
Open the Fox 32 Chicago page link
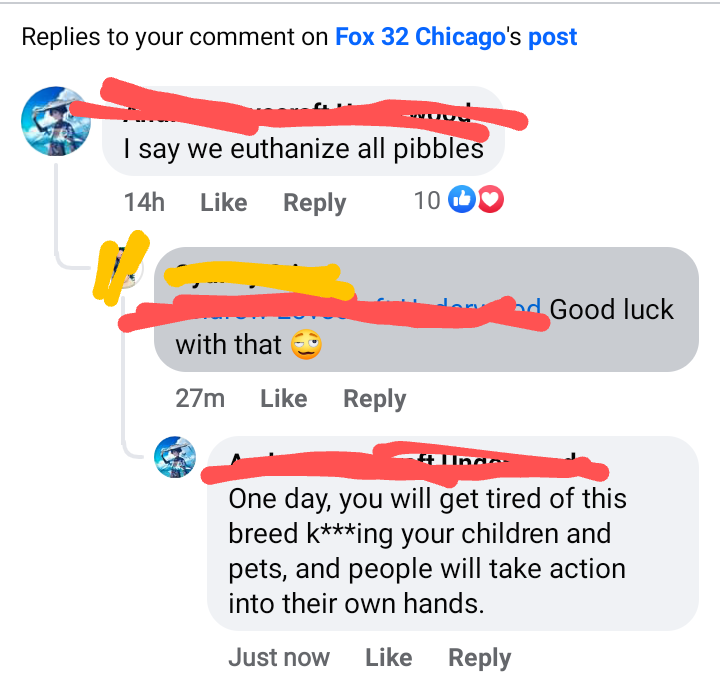420,37
